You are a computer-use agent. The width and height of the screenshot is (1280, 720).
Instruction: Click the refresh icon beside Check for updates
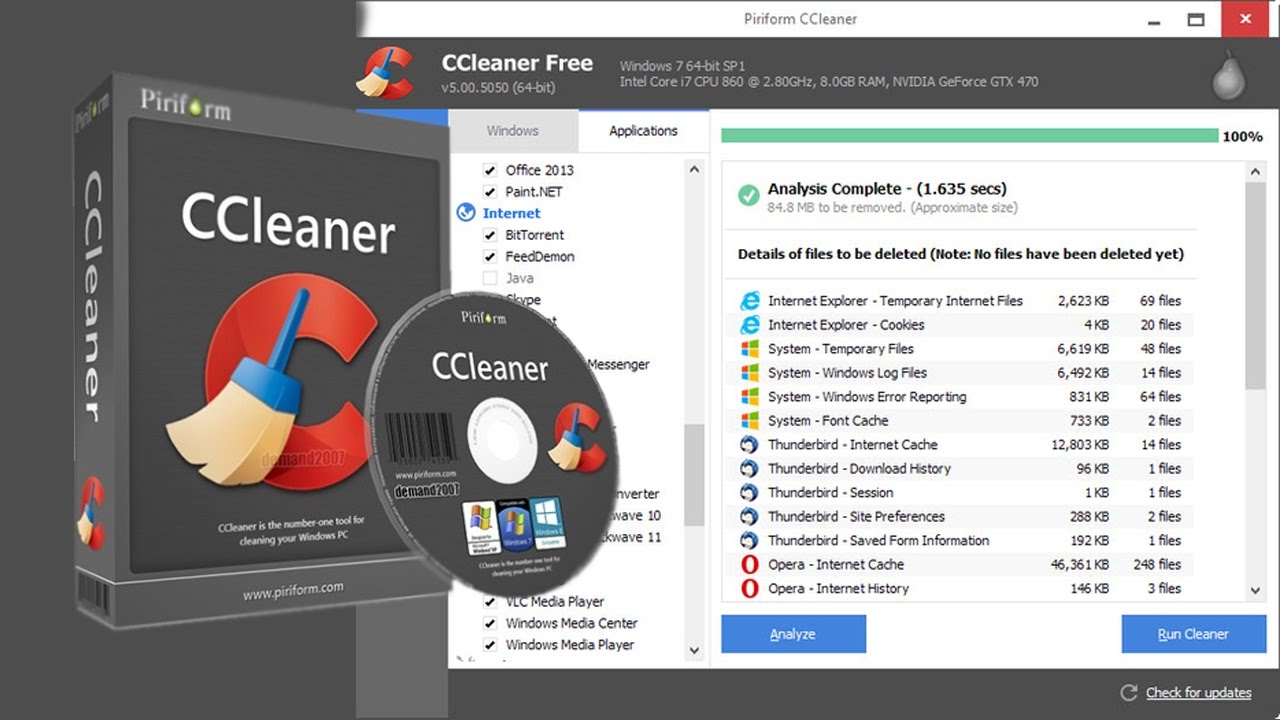1129,693
